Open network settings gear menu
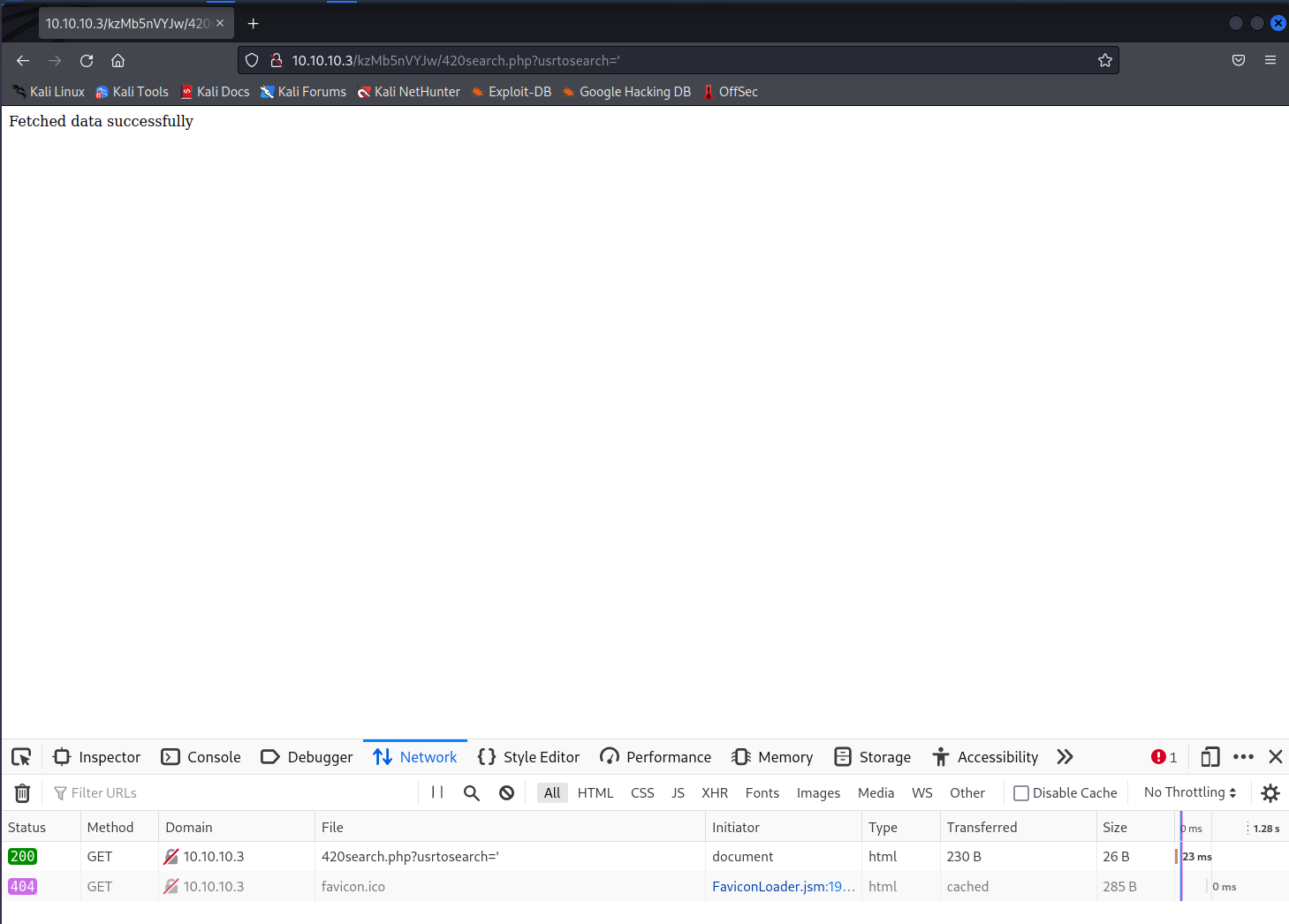 coord(1270,793)
